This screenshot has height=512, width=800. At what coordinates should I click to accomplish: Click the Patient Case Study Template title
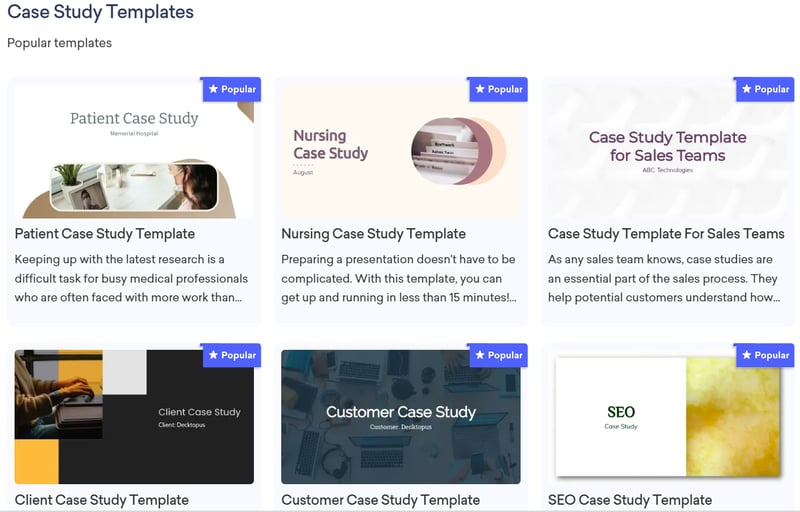click(105, 234)
